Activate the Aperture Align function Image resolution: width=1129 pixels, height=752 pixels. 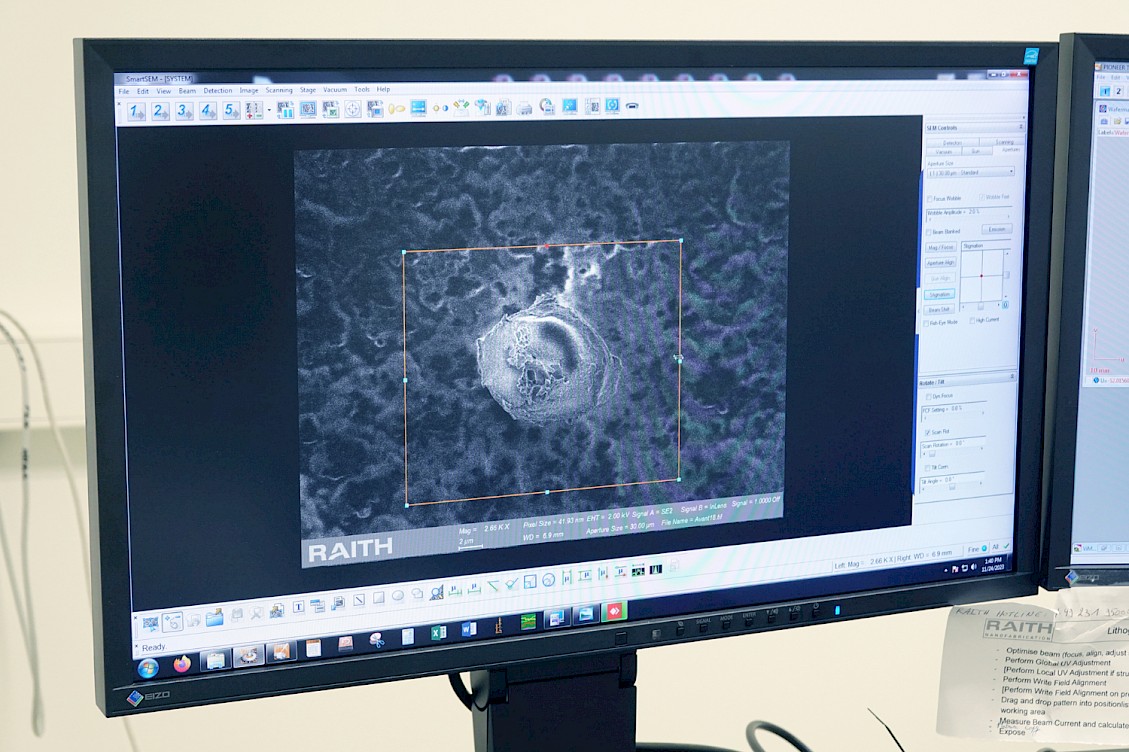click(940, 262)
